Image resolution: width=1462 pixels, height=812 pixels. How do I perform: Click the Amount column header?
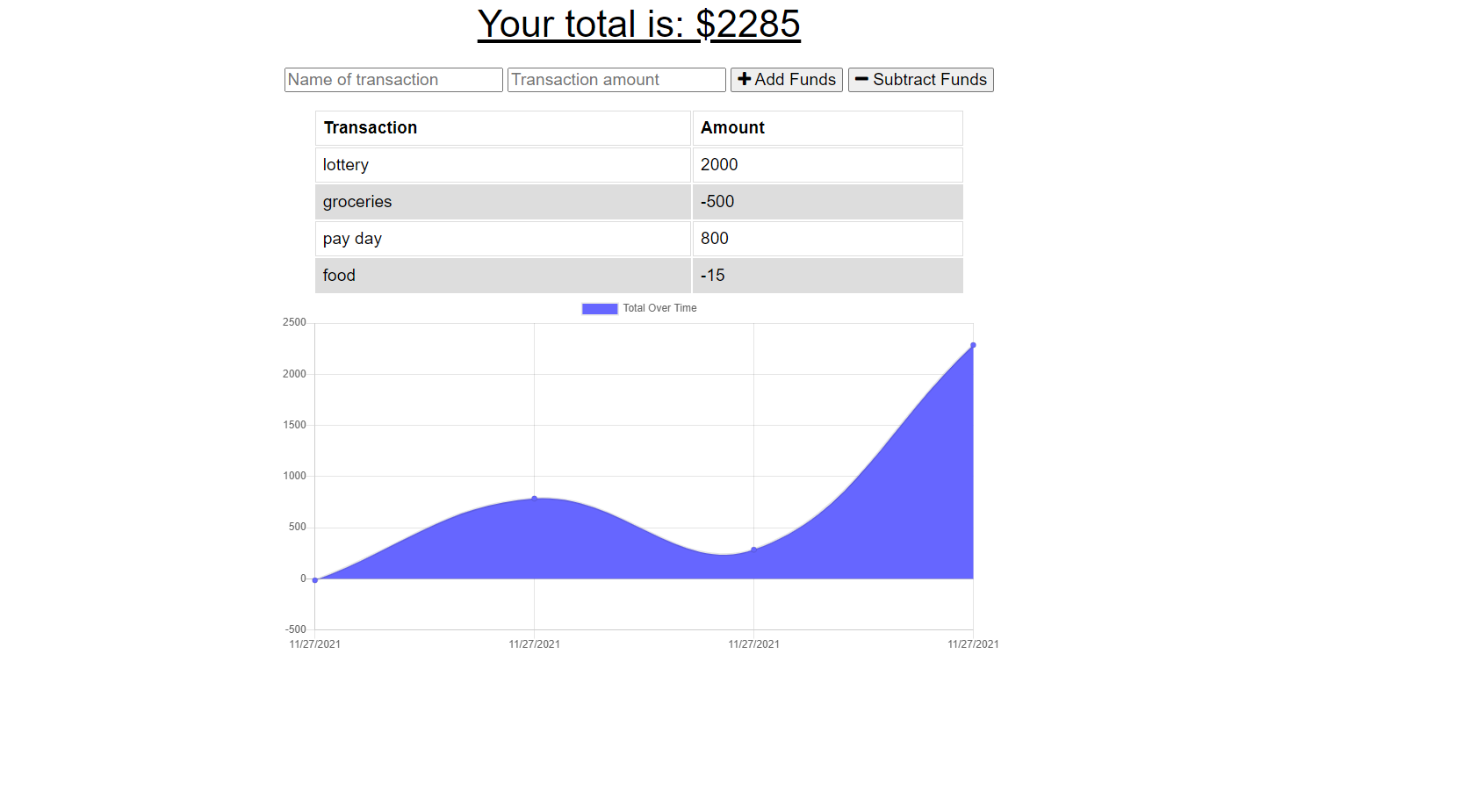click(x=827, y=128)
